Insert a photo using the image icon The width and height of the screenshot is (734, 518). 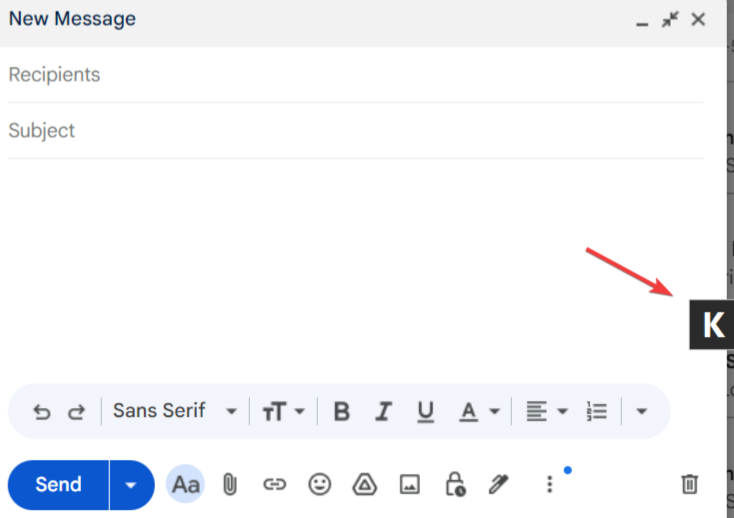pyautogui.click(x=409, y=485)
